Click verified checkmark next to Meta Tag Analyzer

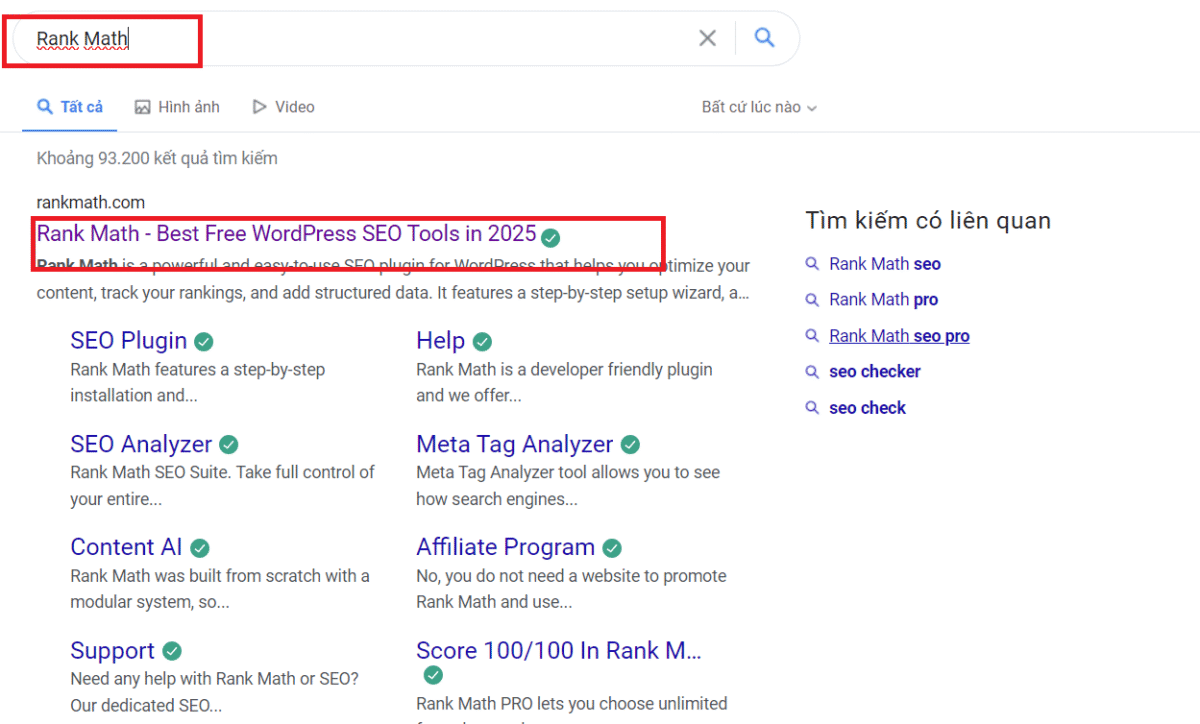630,445
